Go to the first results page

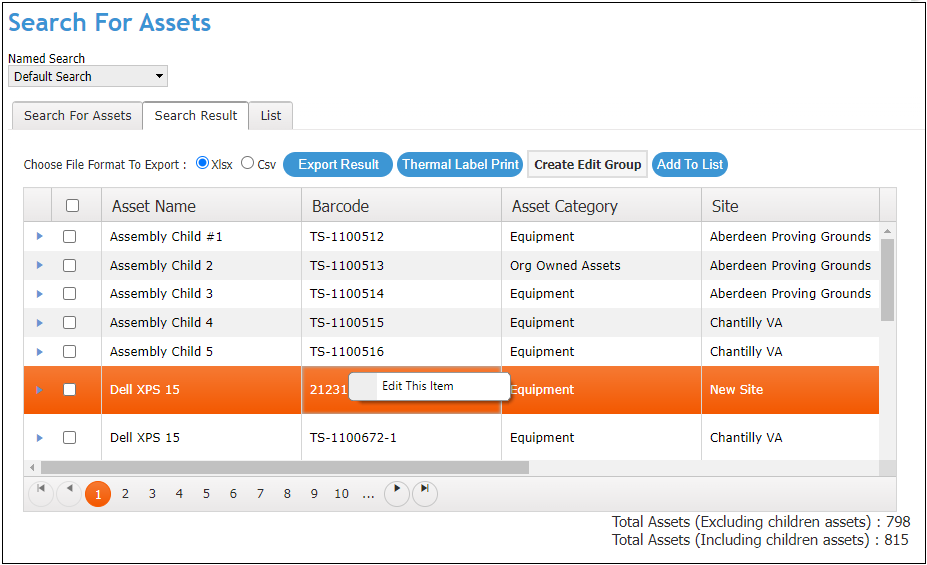(x=41, y=493)
